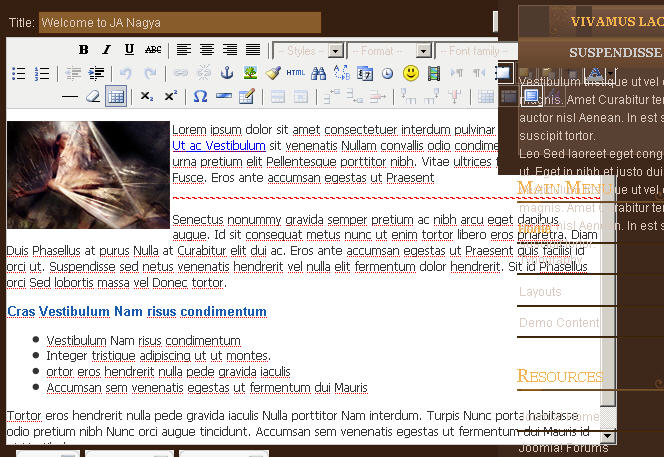
Task: Click the subscript icon
Action: [x=147, y=96]
